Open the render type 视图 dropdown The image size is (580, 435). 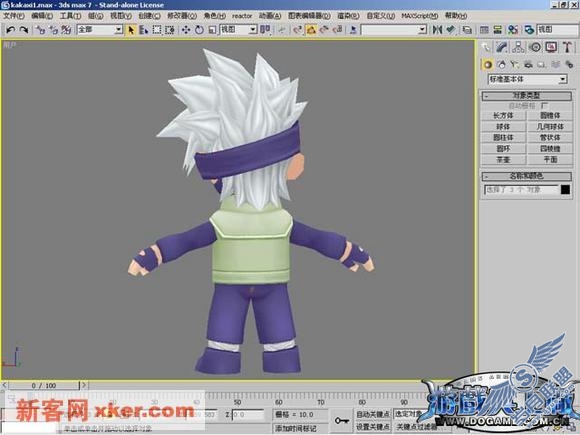click(557, 30)
